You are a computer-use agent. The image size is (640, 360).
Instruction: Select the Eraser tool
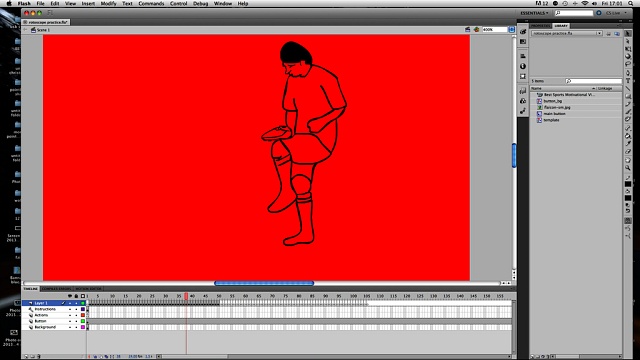coord(628,151)
